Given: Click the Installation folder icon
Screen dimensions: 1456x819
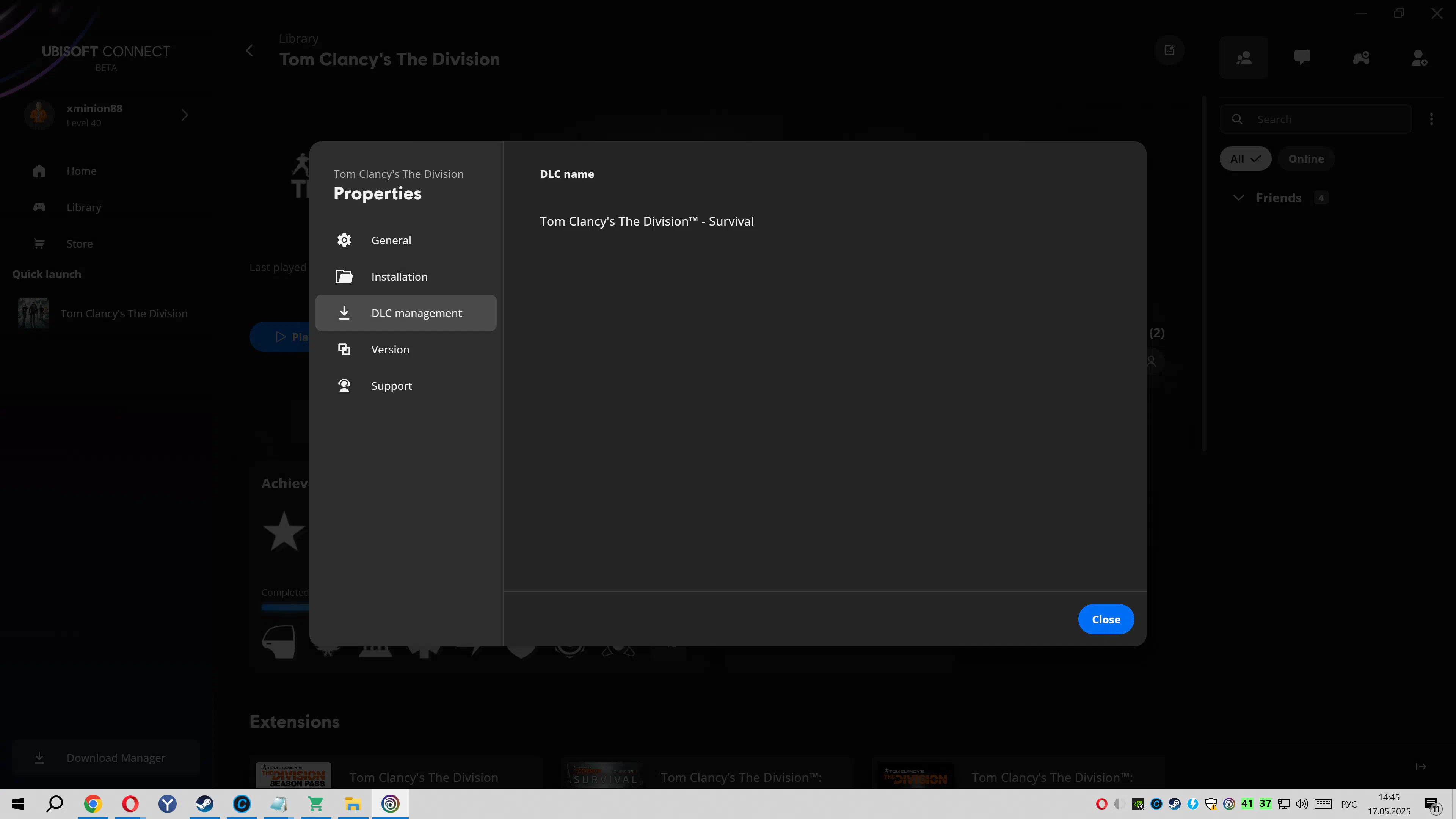Looking at the screenshot, I should tap(344, 276).
